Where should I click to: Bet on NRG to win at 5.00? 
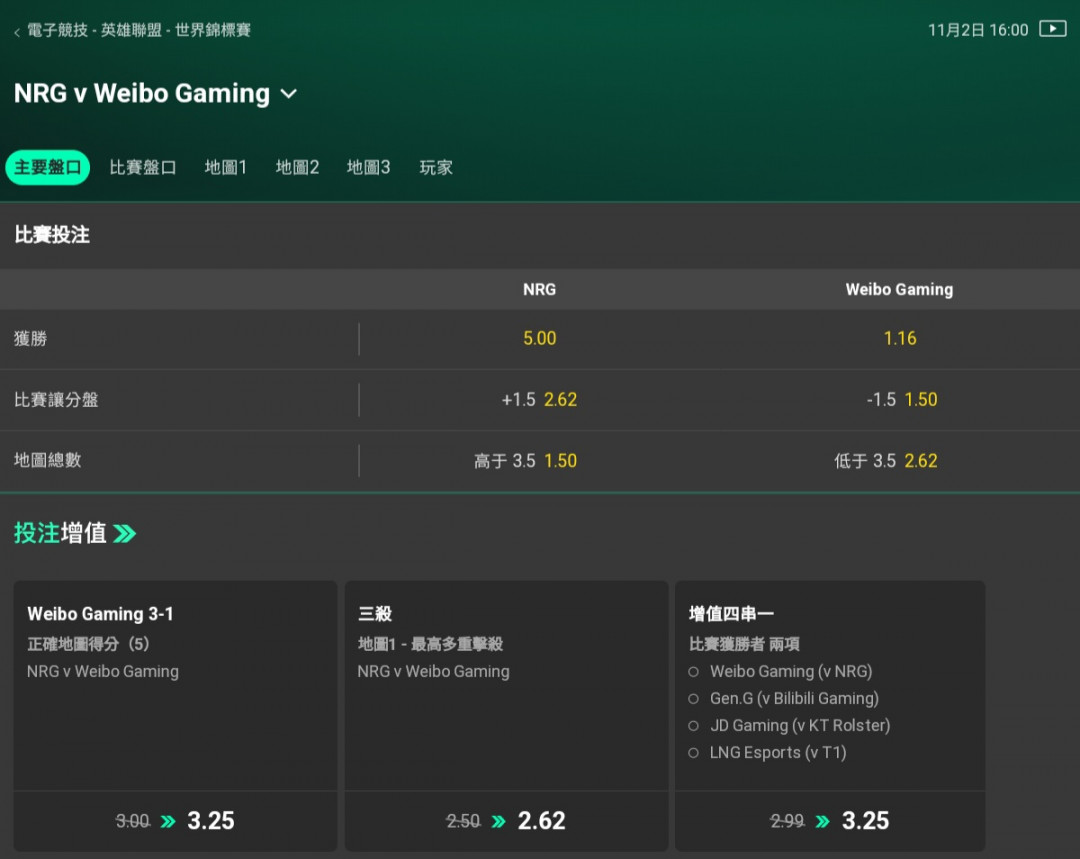[539, 338]
